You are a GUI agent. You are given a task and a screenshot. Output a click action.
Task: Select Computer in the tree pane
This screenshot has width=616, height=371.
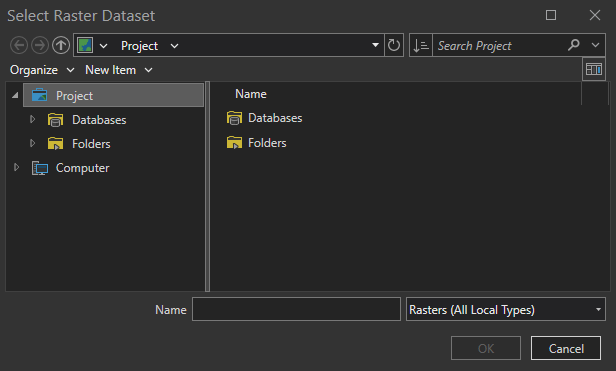point(82,168)
